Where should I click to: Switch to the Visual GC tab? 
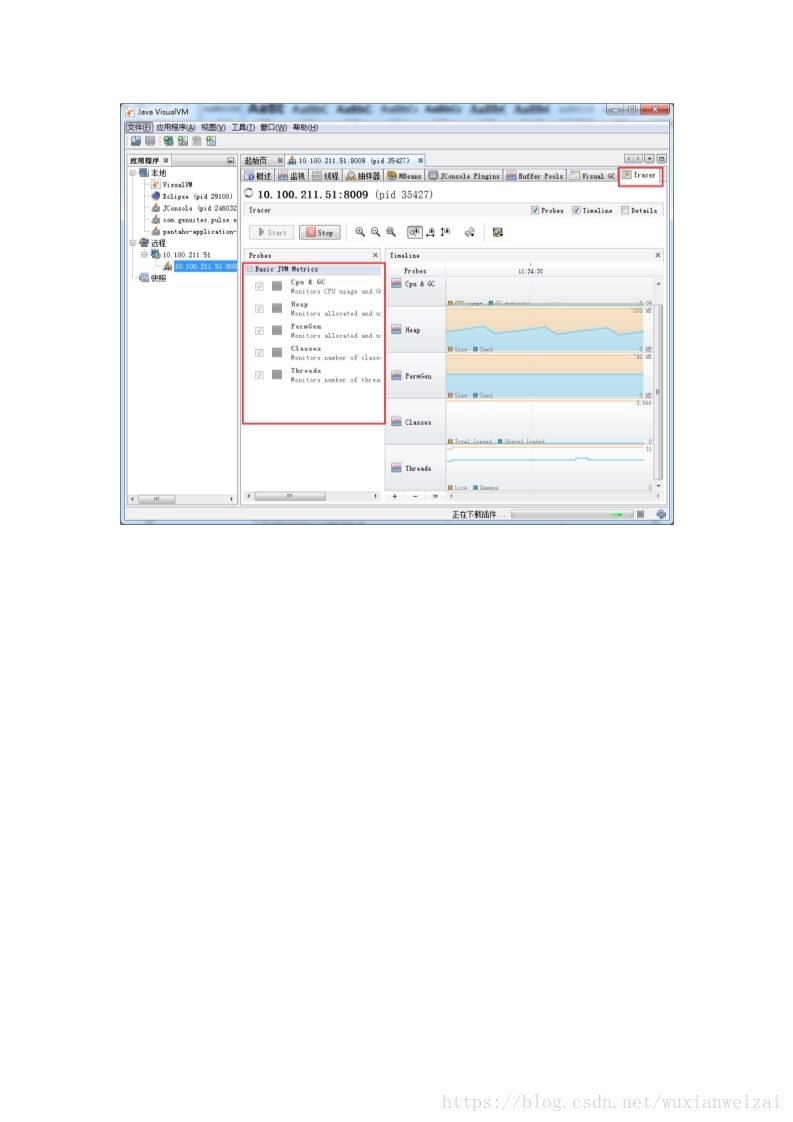593,175
